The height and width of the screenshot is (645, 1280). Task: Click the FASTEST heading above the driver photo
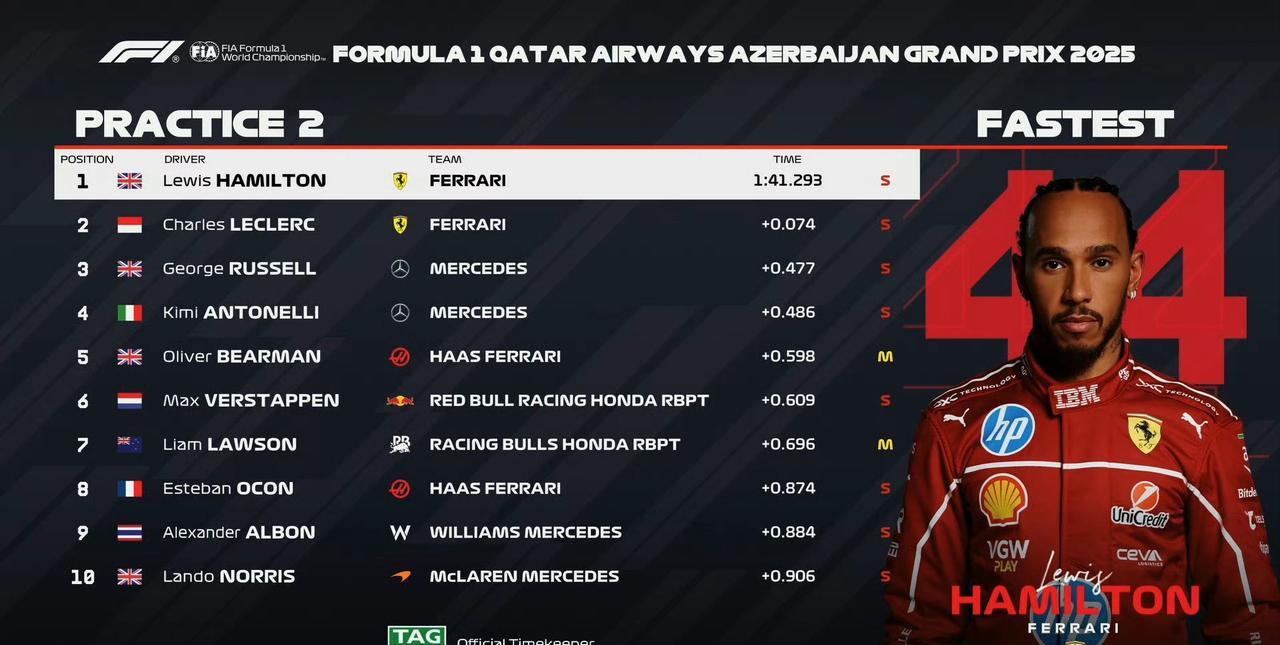pos(1074,124)
